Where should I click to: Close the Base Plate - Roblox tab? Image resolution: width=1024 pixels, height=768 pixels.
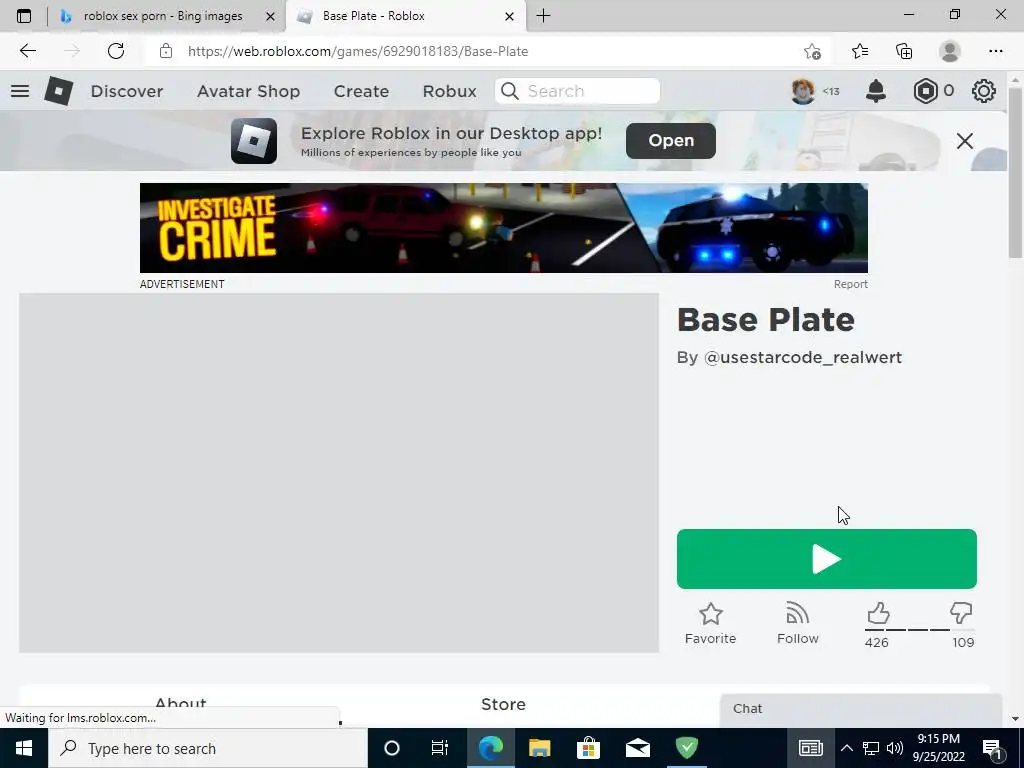(509, 16)
